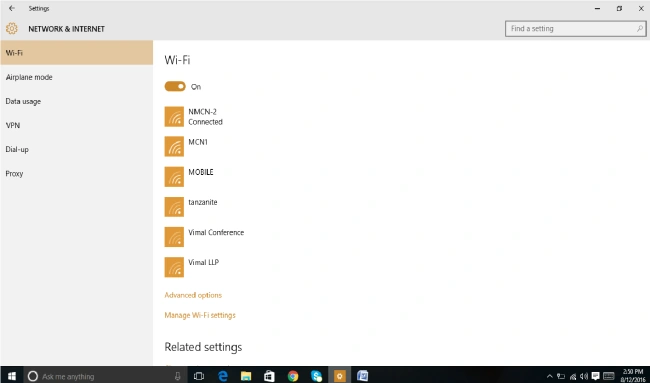Select the tanzanite network icon
The height and width of the screenshot is (383, 650).
(174, 207)
